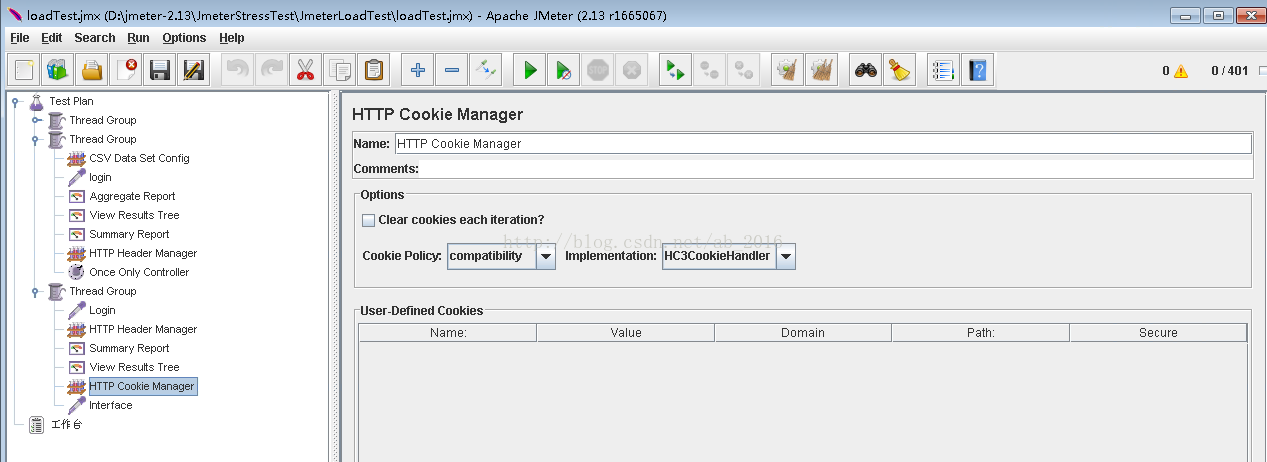Click the grey Shutdown icon
The image size is (1267, 462).
tap(631, 70)
